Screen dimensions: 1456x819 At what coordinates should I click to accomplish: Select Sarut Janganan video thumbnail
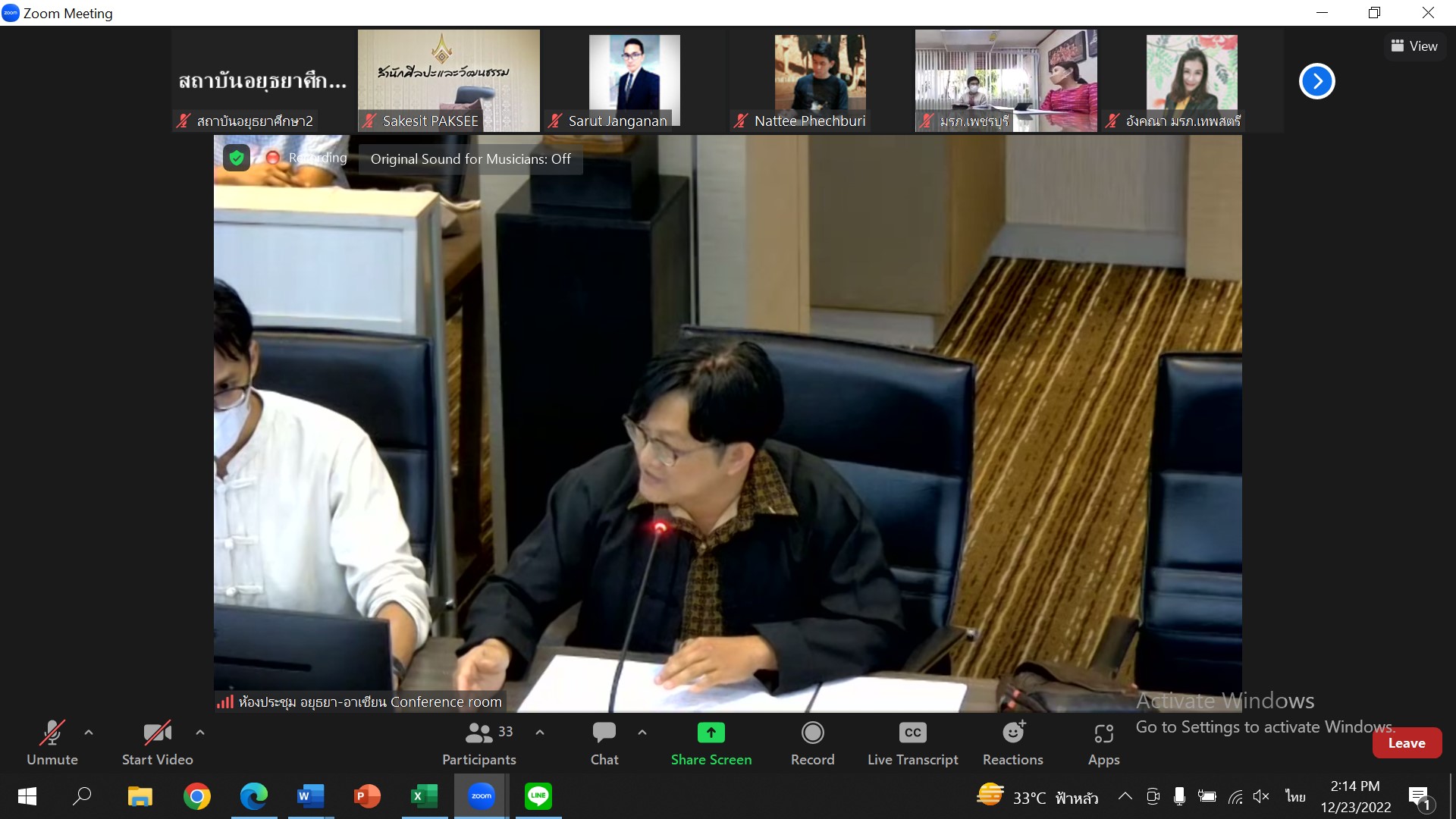click(635, 80)
